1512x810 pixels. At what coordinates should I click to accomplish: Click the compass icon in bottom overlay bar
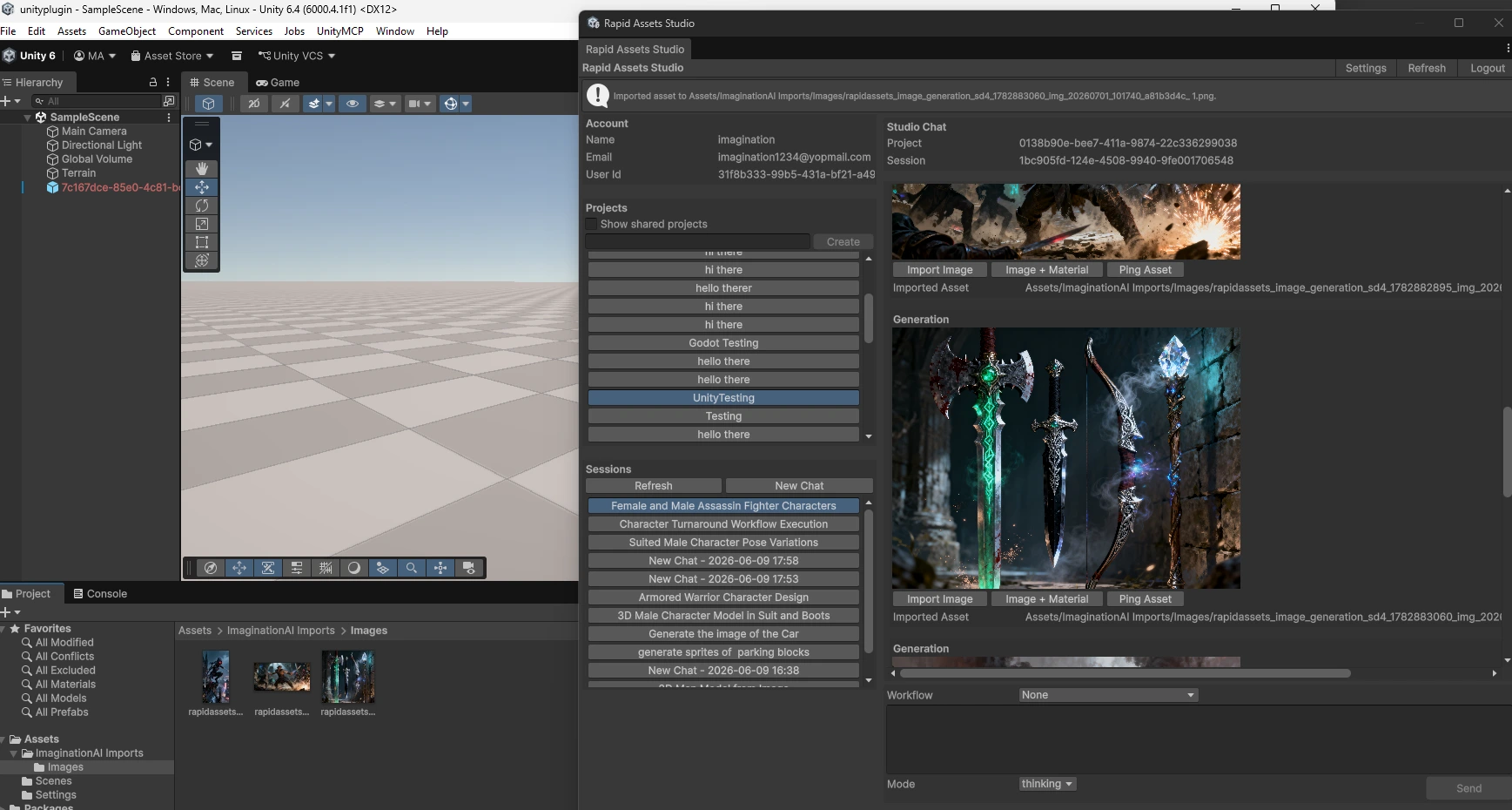click(x=210, y=568)
